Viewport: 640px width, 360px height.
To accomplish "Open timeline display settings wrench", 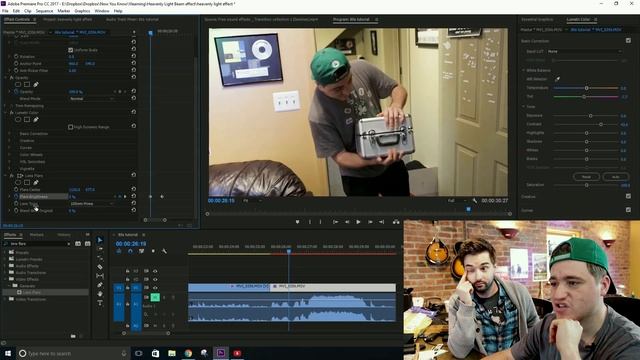I will pyautogui.click(x=164, y=251).
